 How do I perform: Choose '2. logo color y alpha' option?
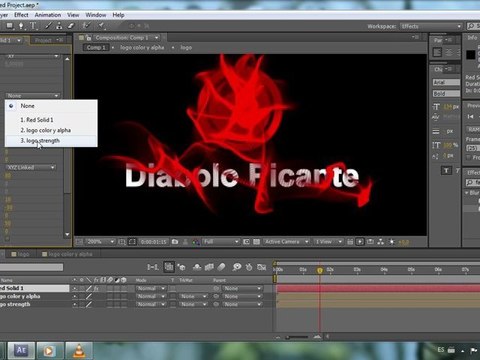(x=51, y=130)
